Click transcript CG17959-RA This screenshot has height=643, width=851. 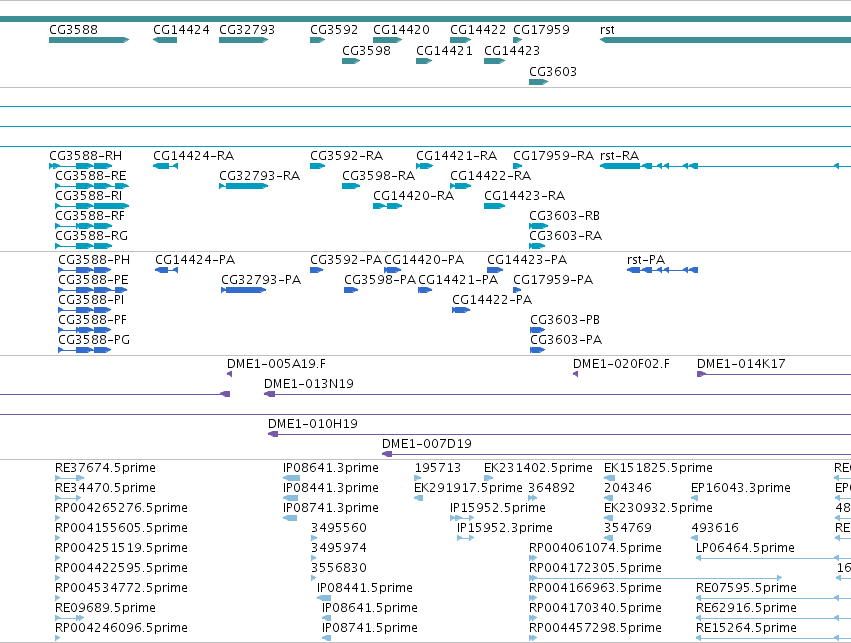point(554,156)
